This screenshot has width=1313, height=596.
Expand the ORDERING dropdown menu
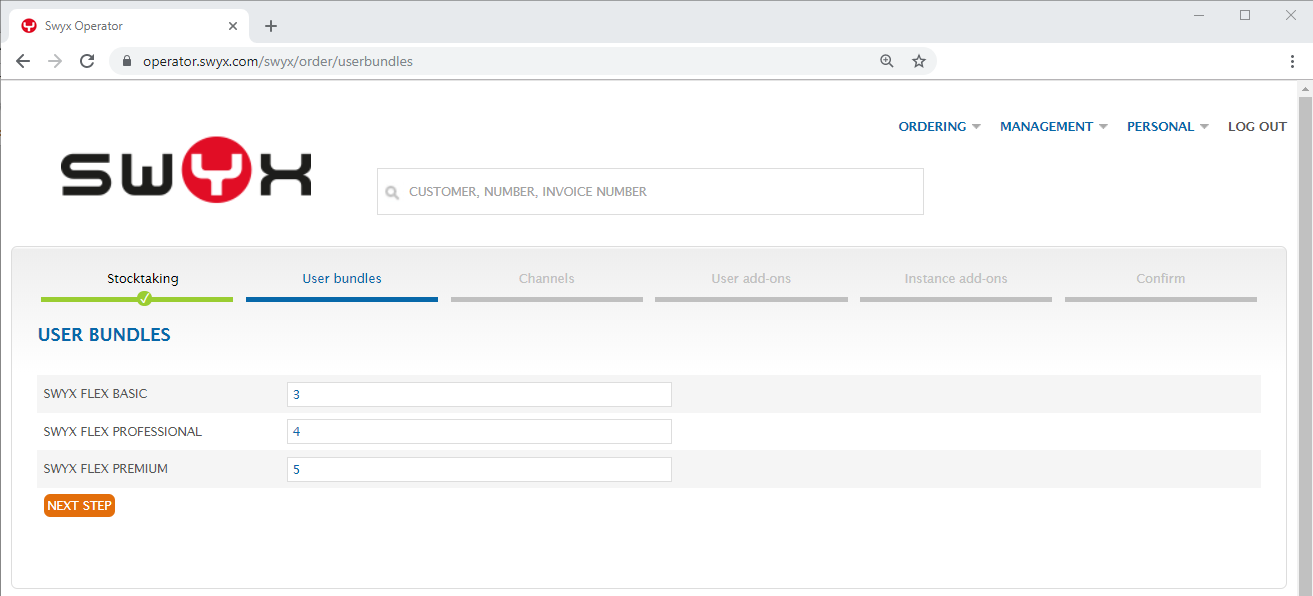(940, 127)
